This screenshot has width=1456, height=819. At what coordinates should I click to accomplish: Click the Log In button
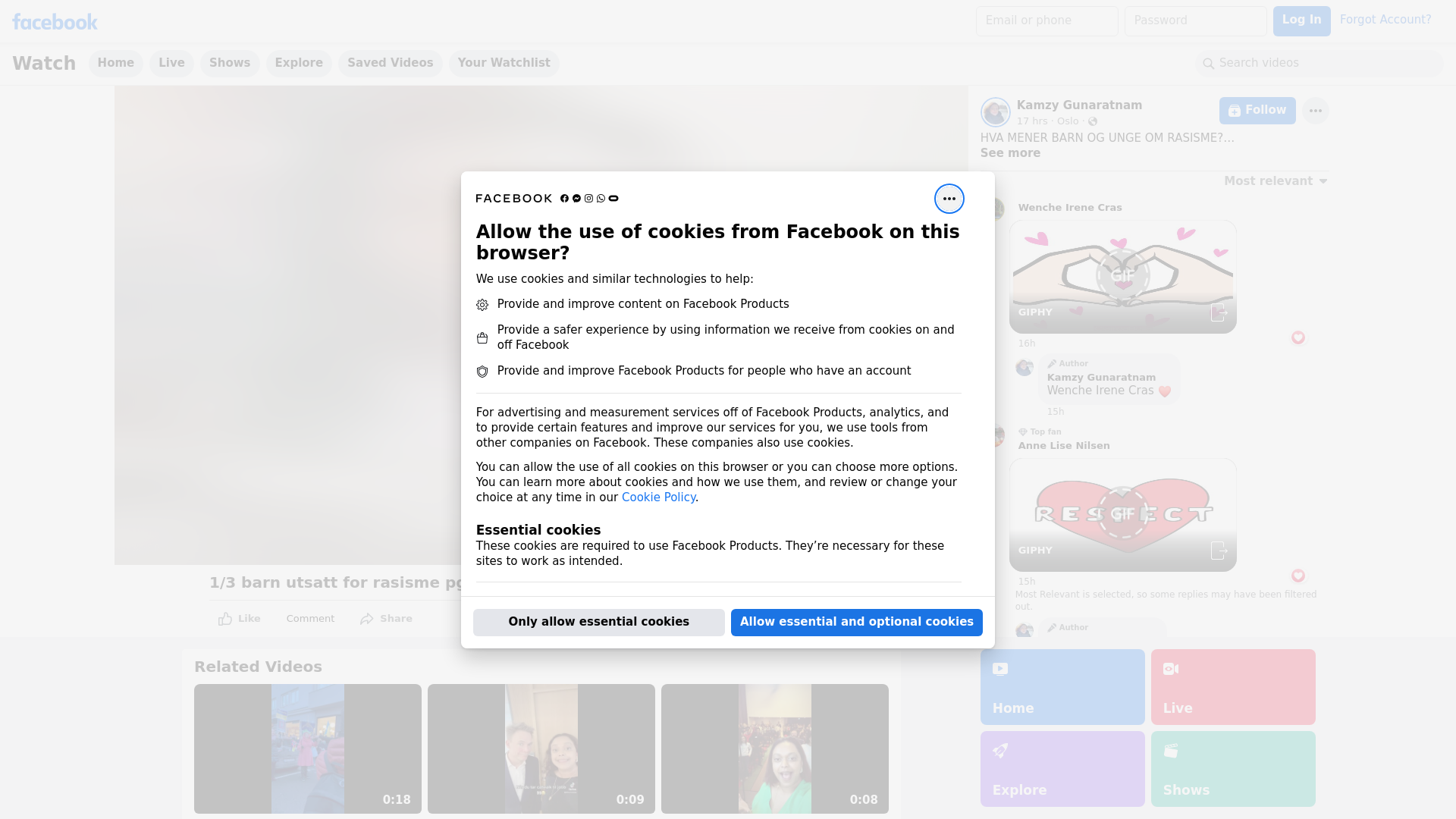[x=1301, y=20]
